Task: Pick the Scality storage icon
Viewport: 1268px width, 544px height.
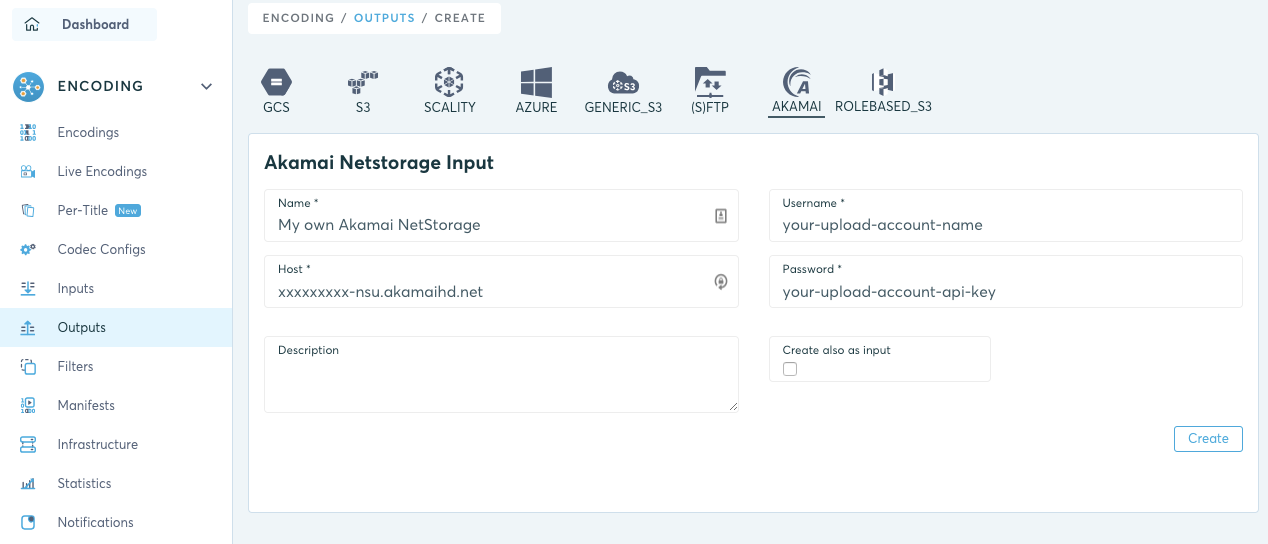Action: pos(449,82)
